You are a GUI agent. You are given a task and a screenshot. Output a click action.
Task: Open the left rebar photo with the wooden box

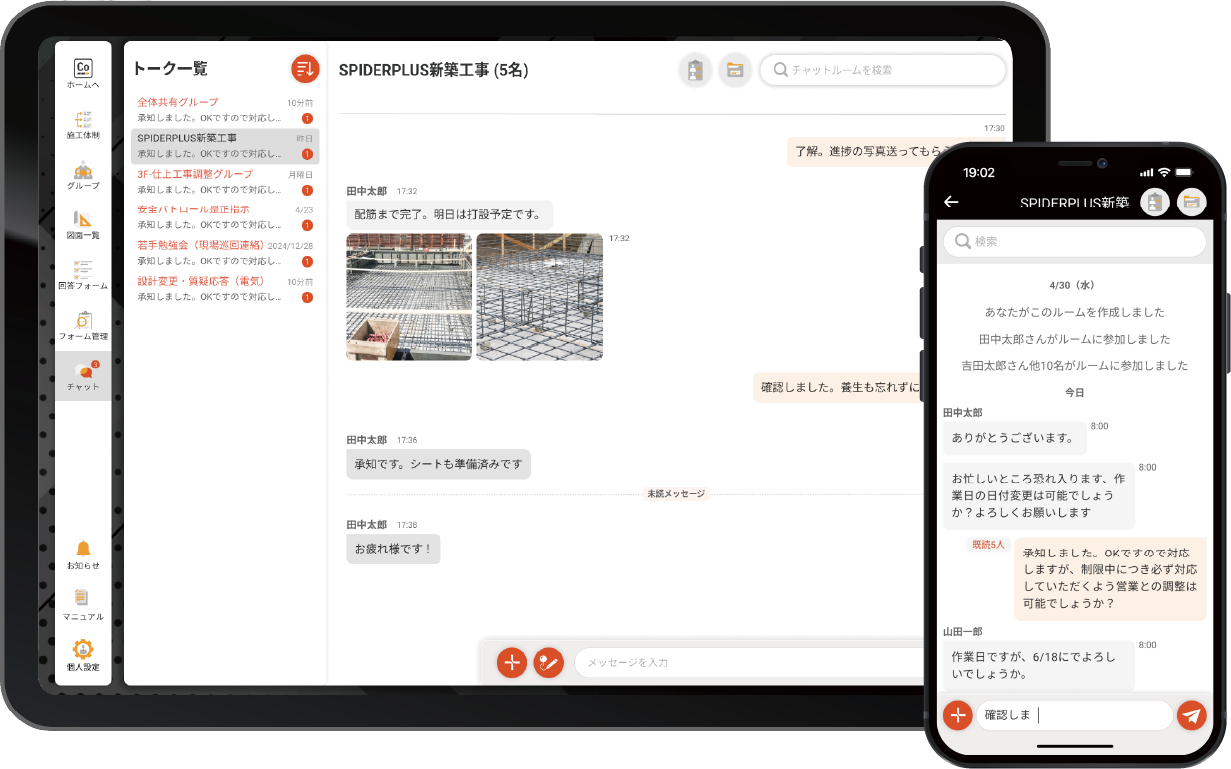(x=409, y=297)
